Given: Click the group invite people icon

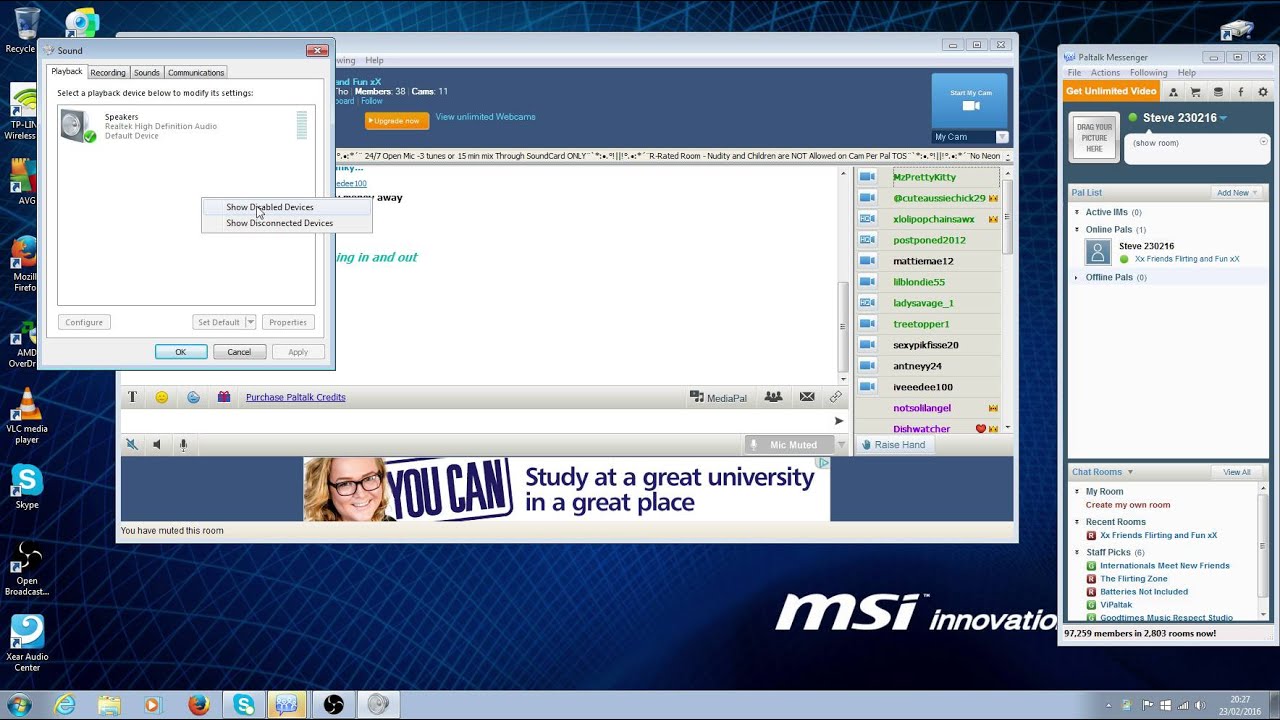Looking at the screenshot, I should click(x=773, y=397).
